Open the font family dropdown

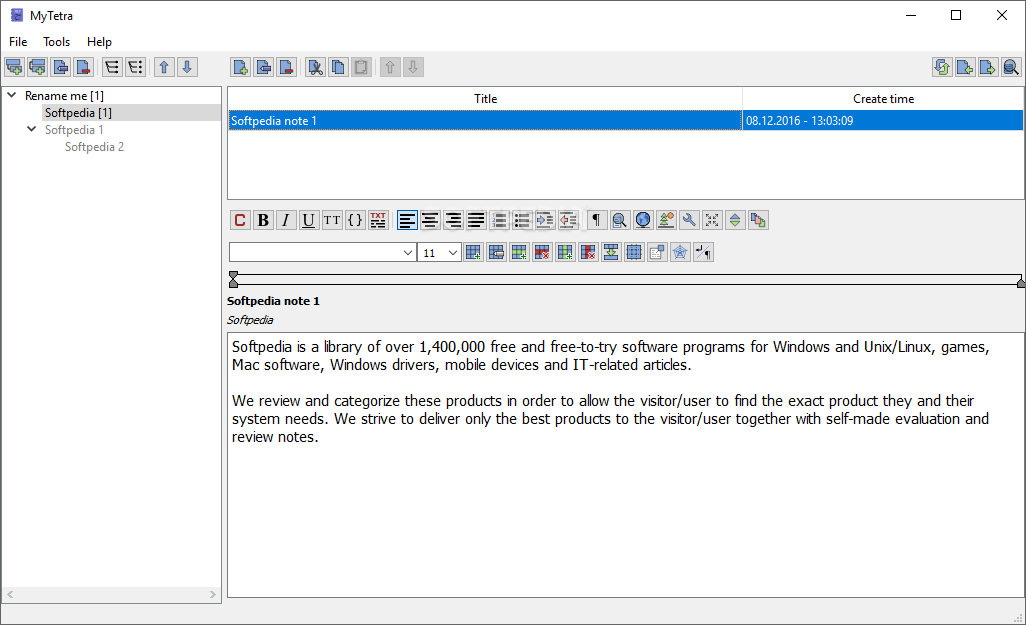click(x=323, y=253)
